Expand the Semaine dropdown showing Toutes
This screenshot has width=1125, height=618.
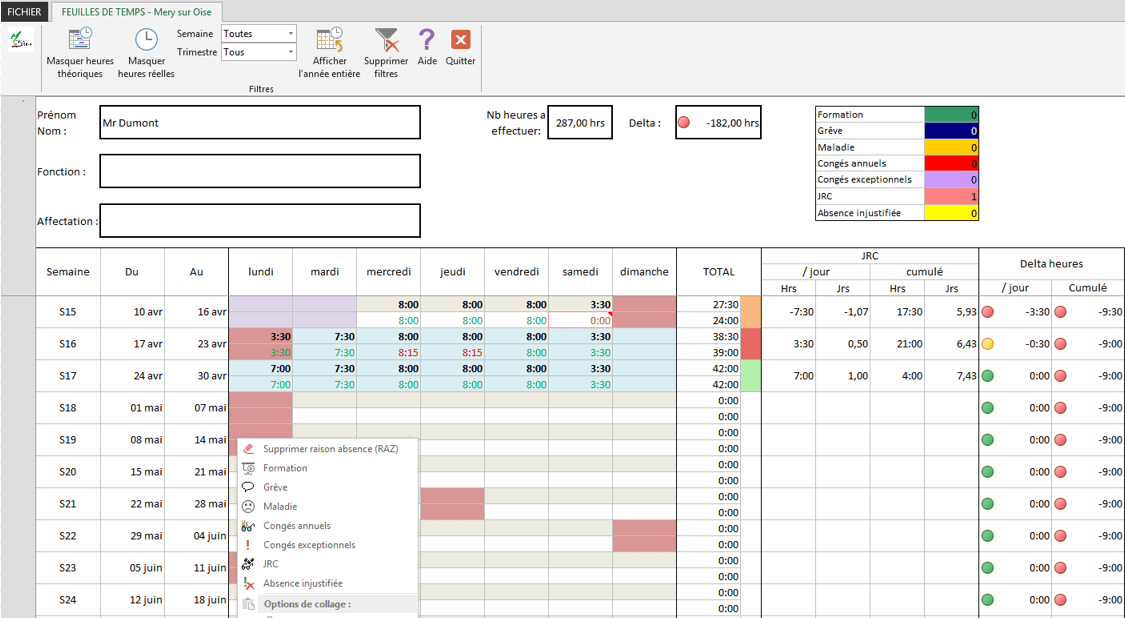click(x=258, y=34)
